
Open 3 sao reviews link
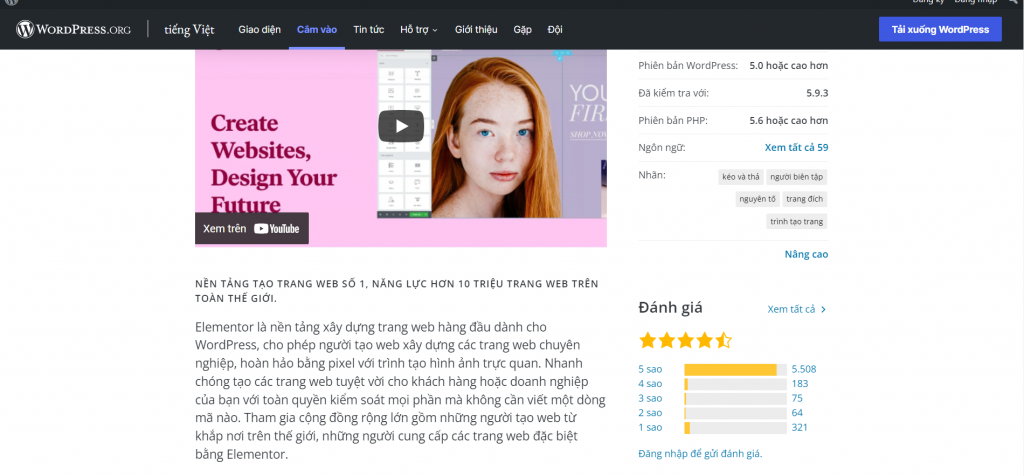click(x=650, y=398)
